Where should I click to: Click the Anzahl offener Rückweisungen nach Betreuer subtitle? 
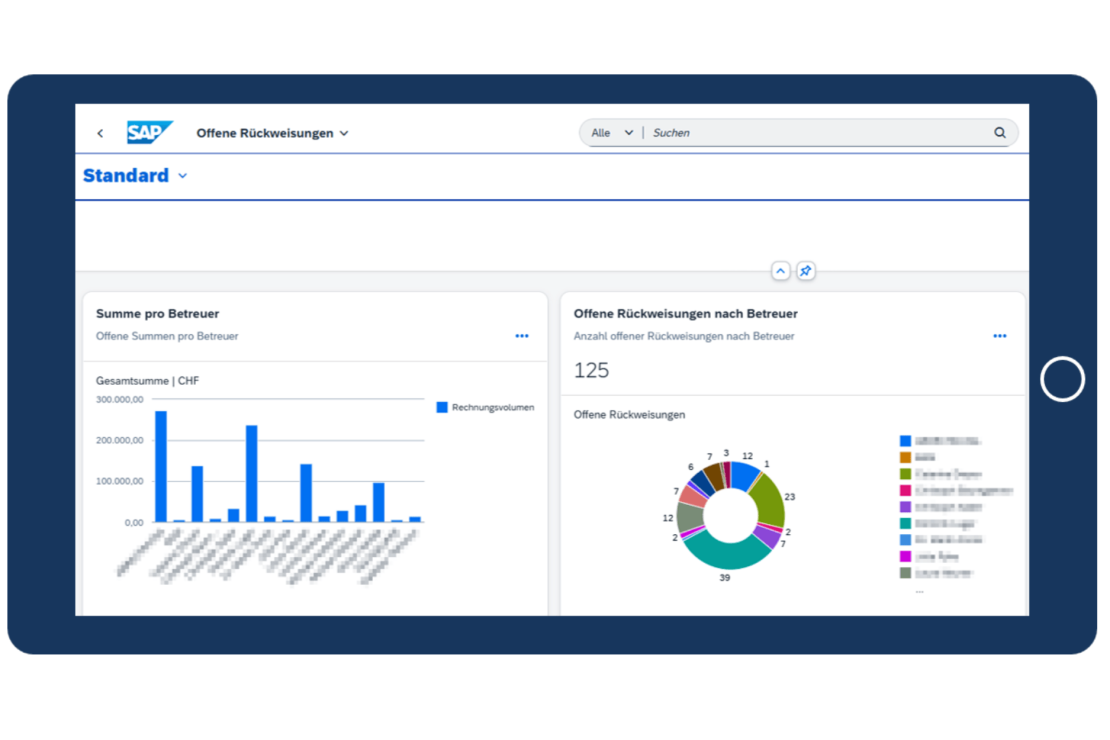(684, 336)
